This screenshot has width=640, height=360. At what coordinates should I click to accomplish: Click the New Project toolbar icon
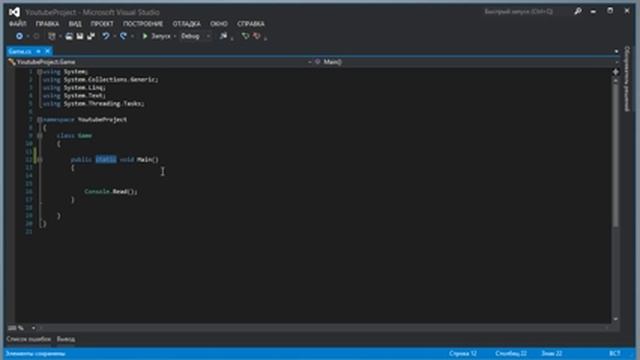click(52, 36)
